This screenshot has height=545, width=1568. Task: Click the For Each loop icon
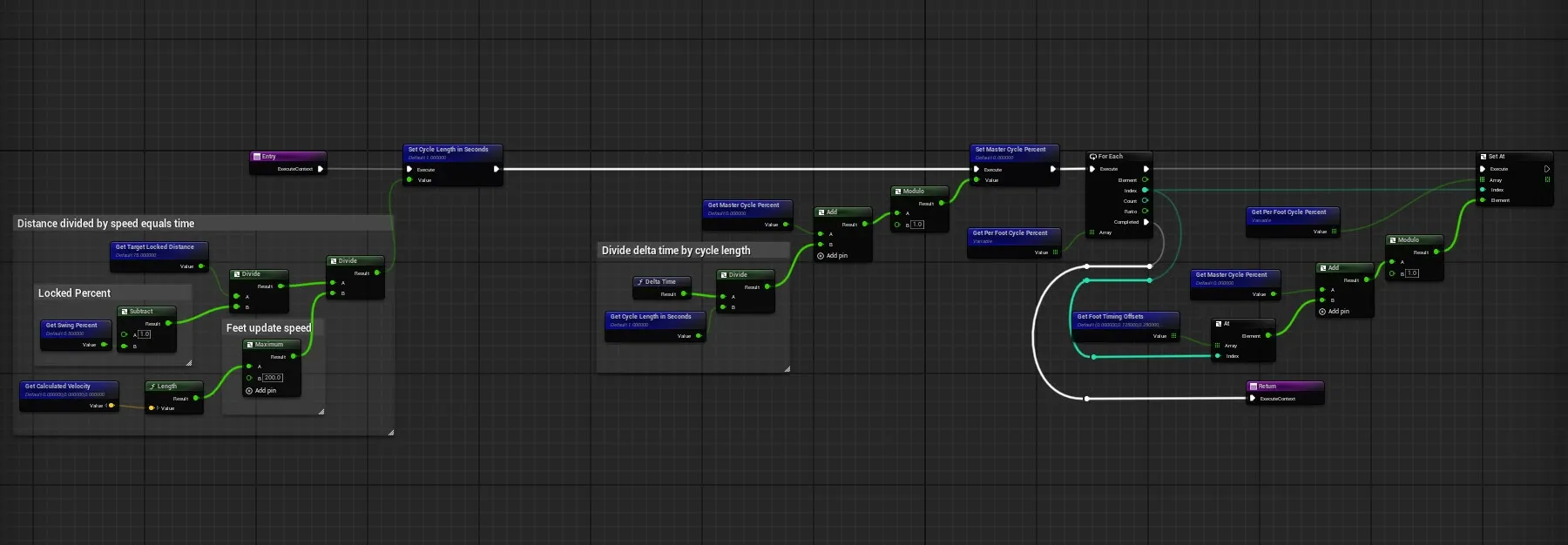tap(1092, 157)
